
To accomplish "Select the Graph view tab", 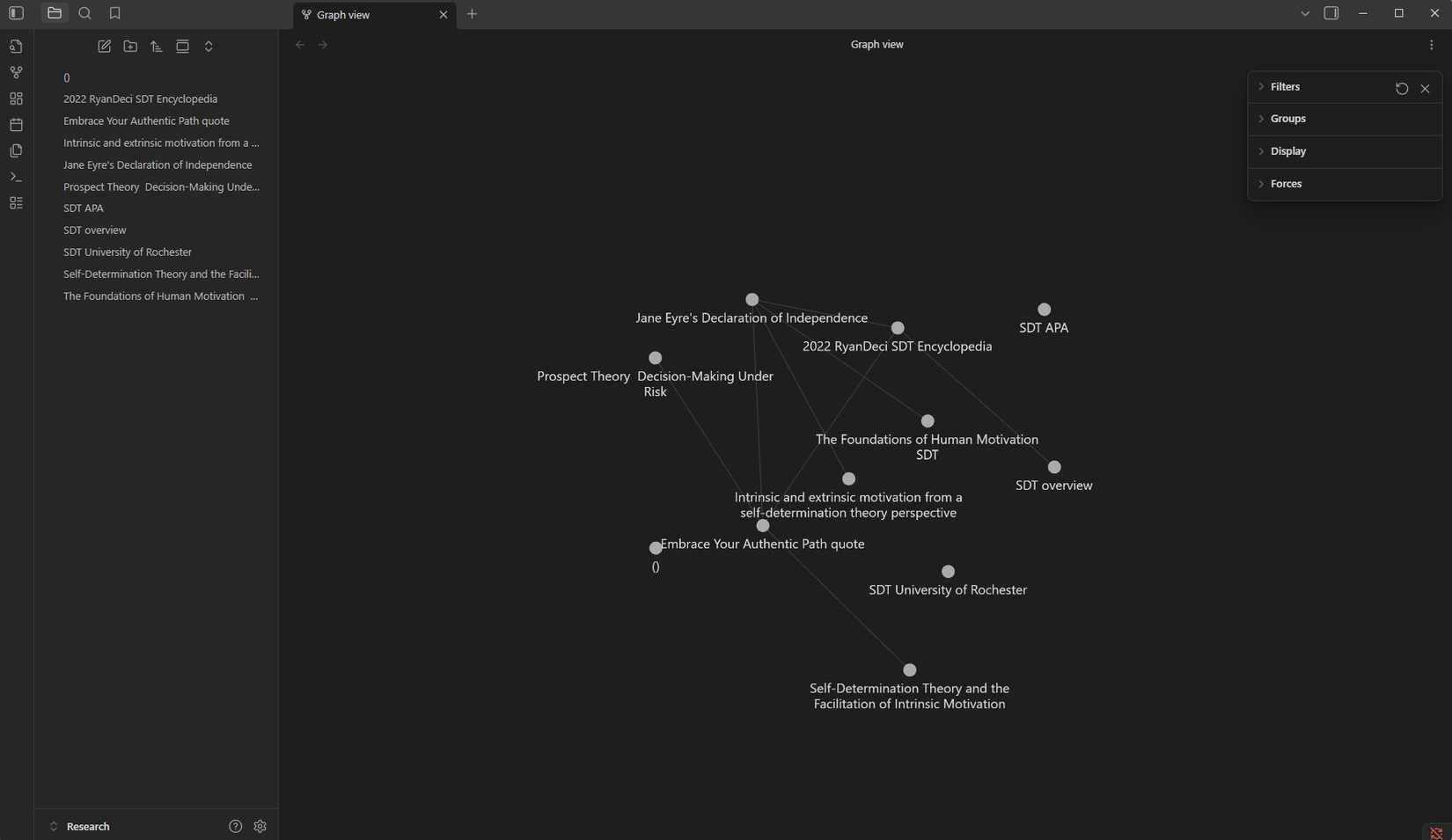I will coord(361,14).
